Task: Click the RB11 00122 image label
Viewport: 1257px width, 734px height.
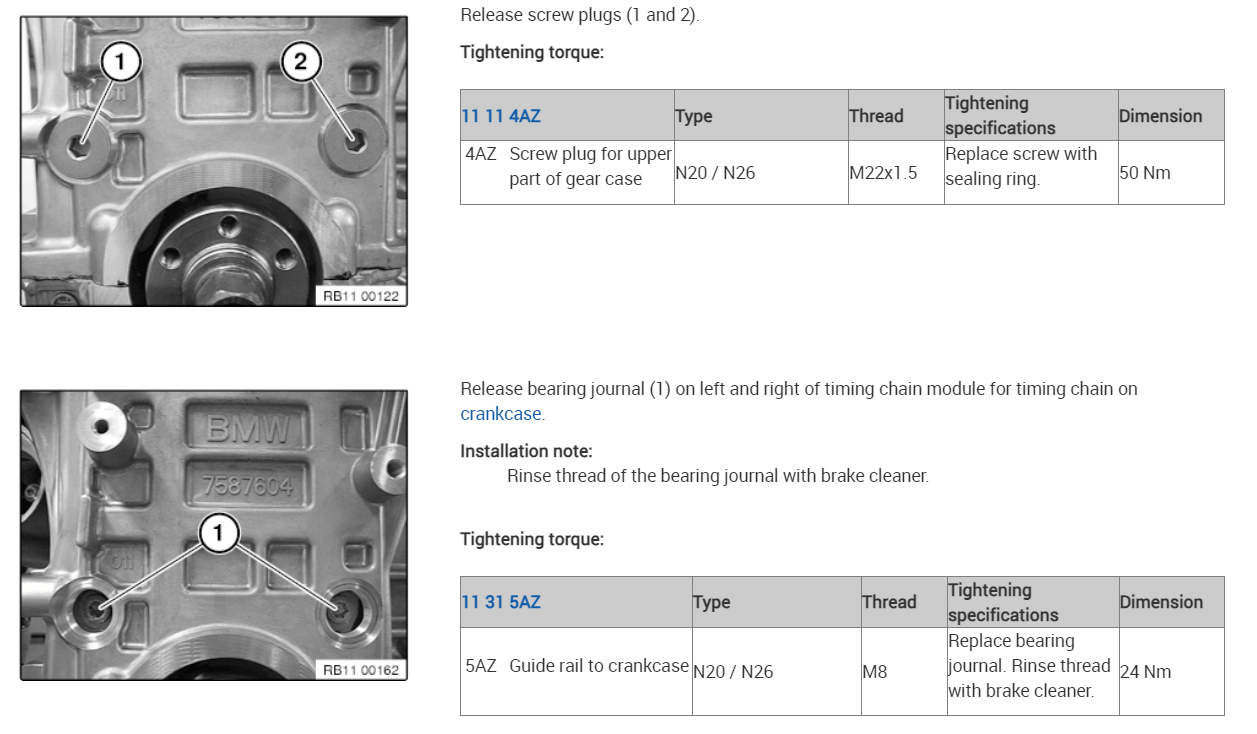Action: [x=361, y=296]
